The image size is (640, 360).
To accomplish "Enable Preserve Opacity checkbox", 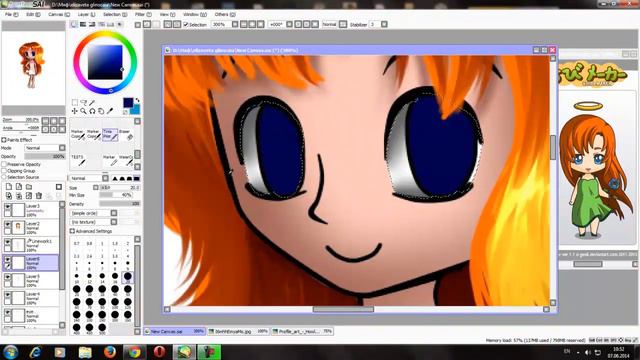I will pos(4,164).
